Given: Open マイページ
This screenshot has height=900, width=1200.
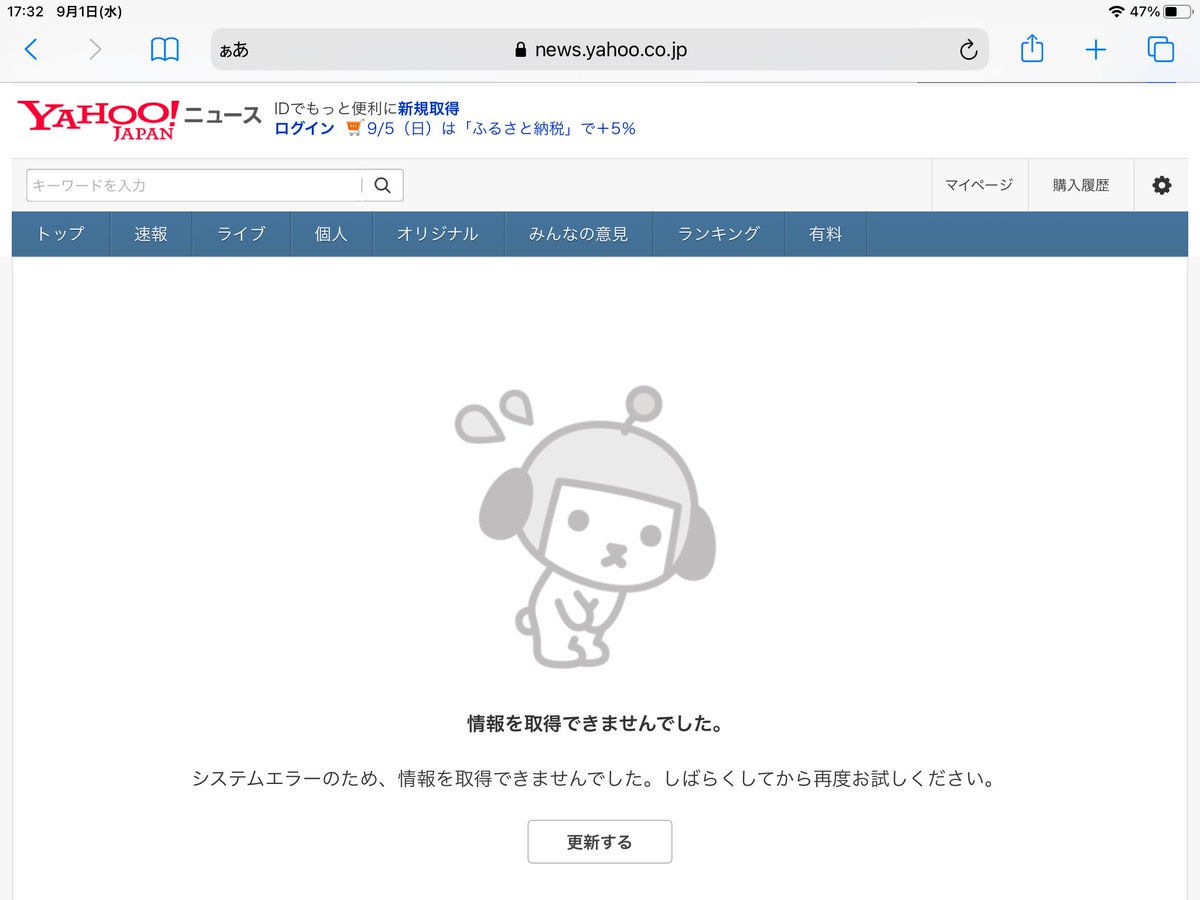Looking at the screenshot, I should [979, 185].
